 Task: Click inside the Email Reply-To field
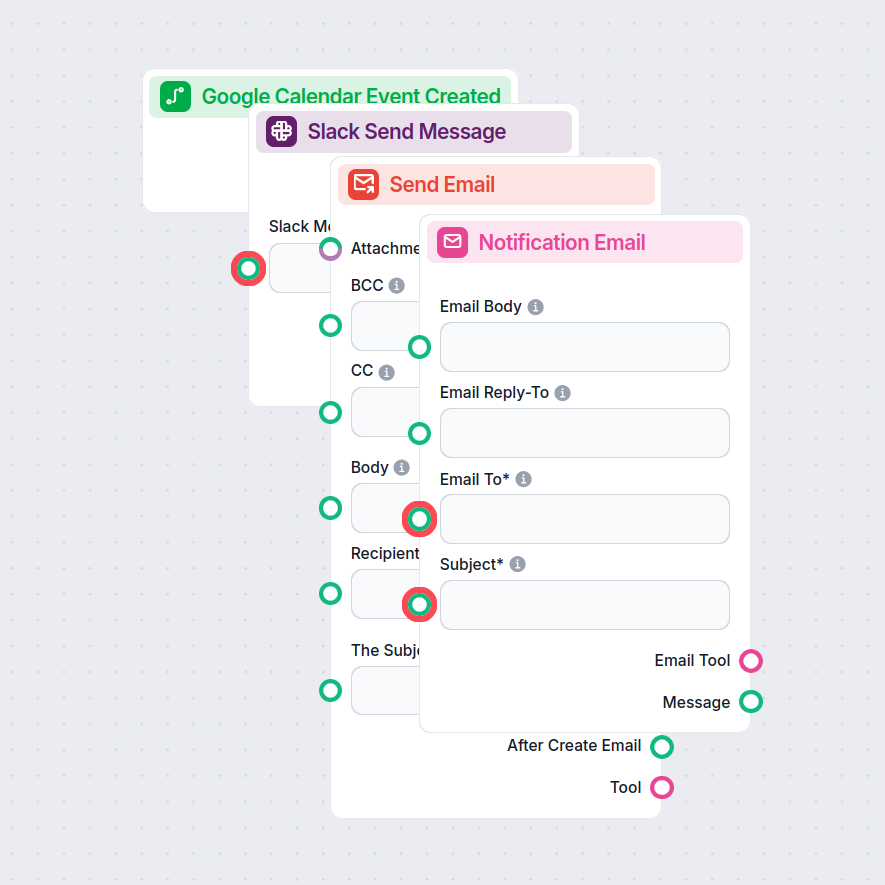[x=584, y=433]
